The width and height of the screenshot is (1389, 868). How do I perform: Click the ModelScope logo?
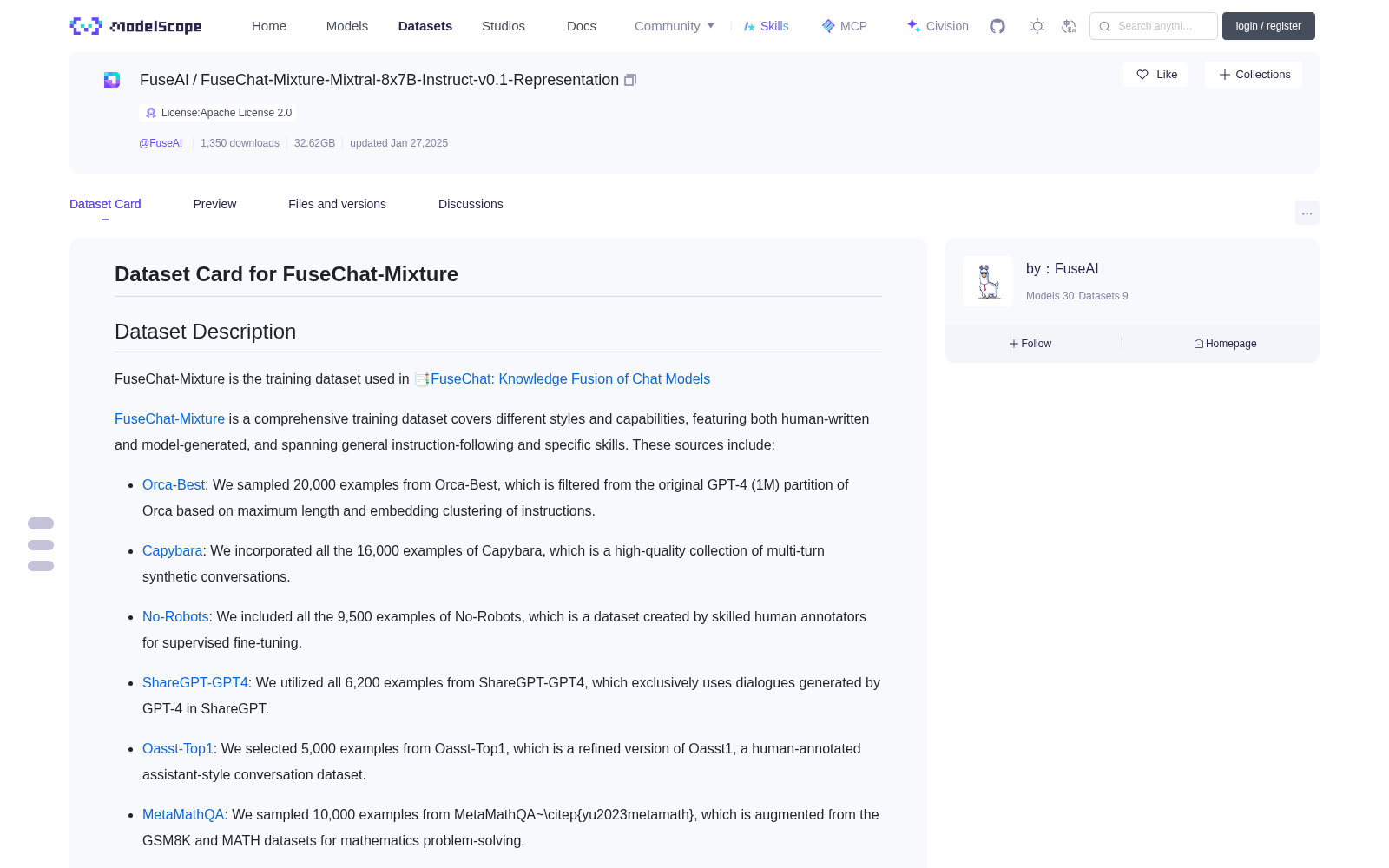tap(136, 26)
